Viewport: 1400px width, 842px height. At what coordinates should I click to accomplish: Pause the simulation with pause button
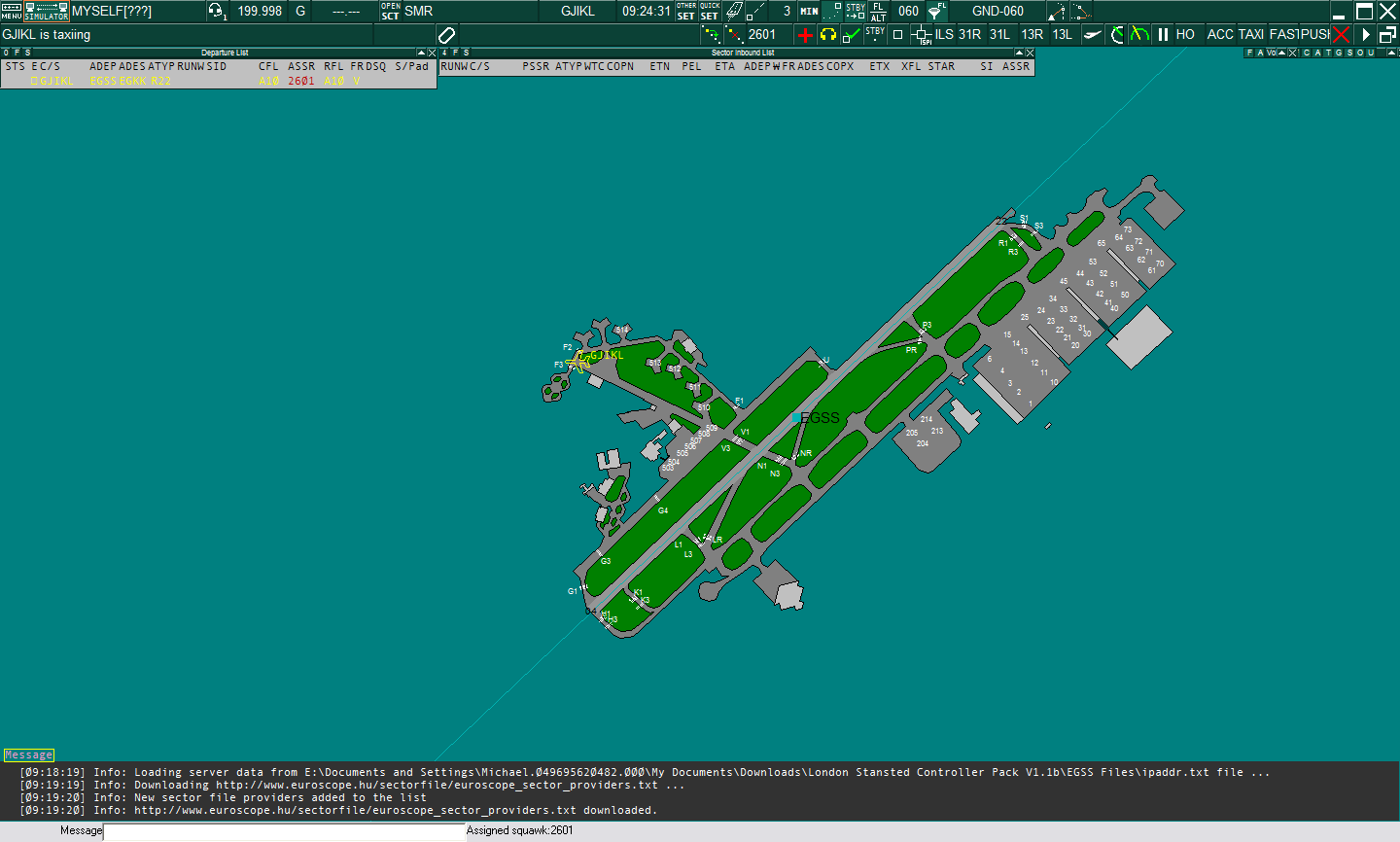pyautogui.click(x=1163, y=35)
